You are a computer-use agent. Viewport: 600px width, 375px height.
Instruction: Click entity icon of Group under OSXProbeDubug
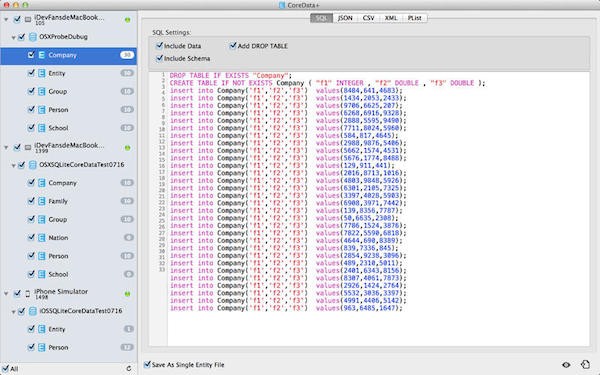pyautogui.click(x=42, y=91)
